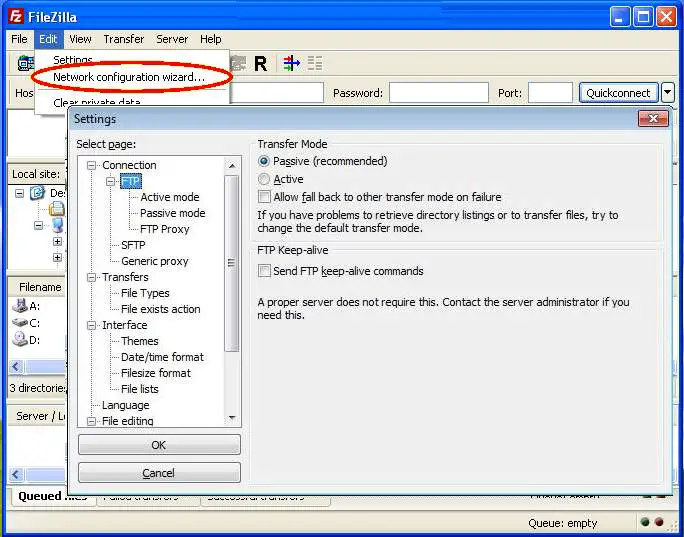Collapse the File editing tree node
Image resolution: width=684 pixels, height=537 pixels.
(91, 421)
